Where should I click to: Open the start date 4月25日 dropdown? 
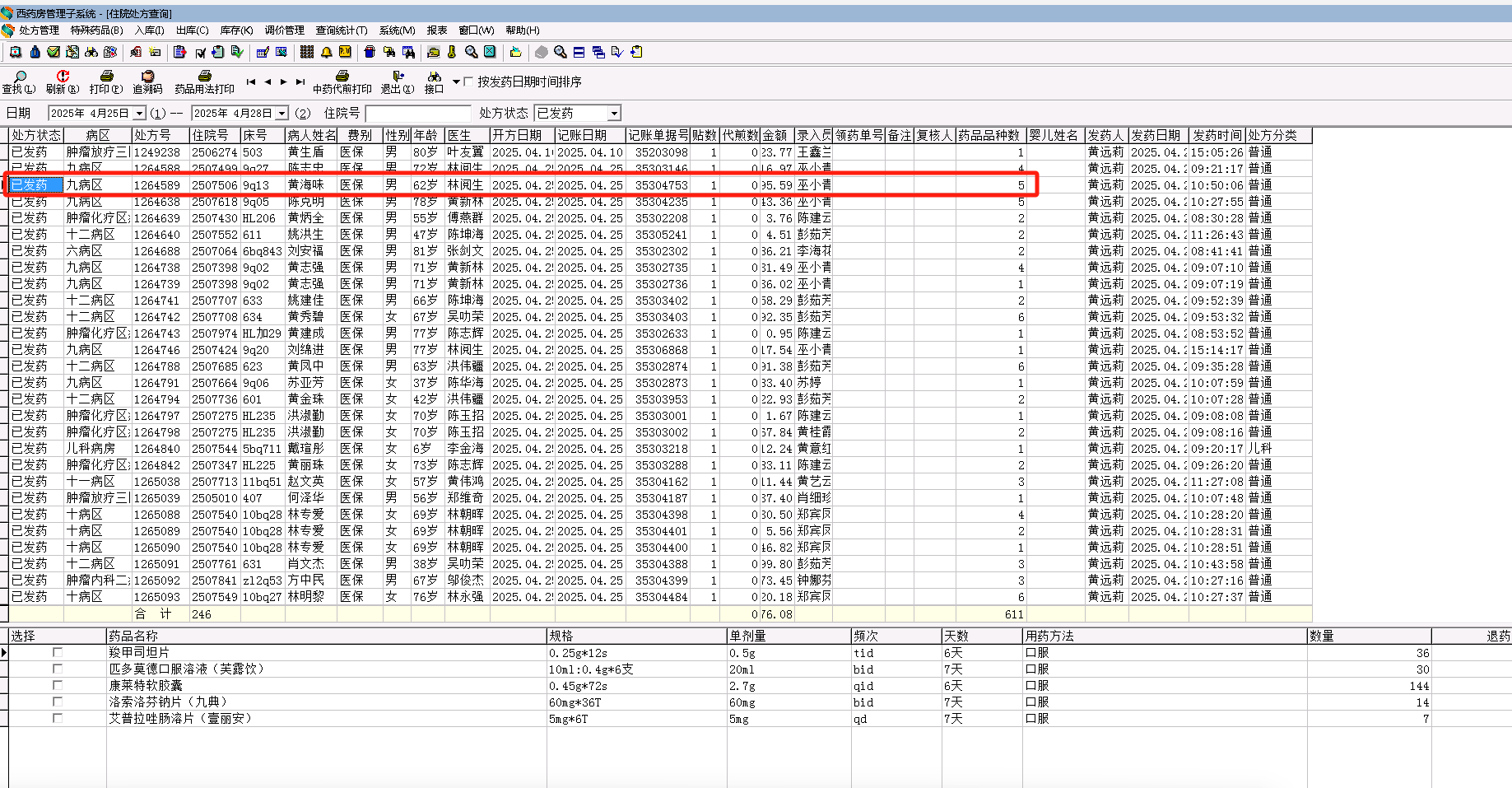click(x=139, y=114)
